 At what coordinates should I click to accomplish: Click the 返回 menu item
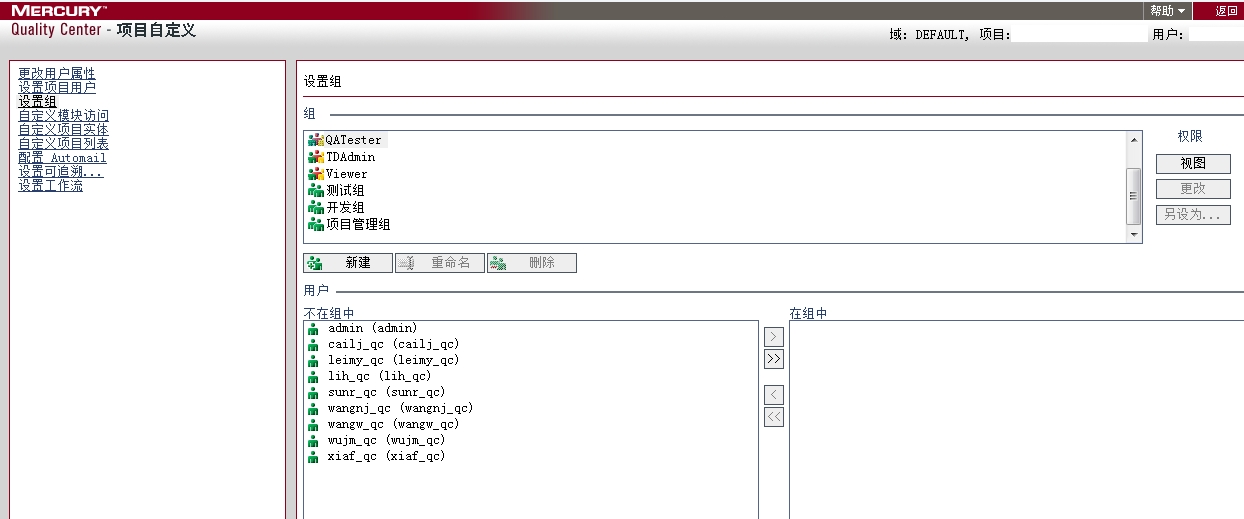coord(1226,11)
